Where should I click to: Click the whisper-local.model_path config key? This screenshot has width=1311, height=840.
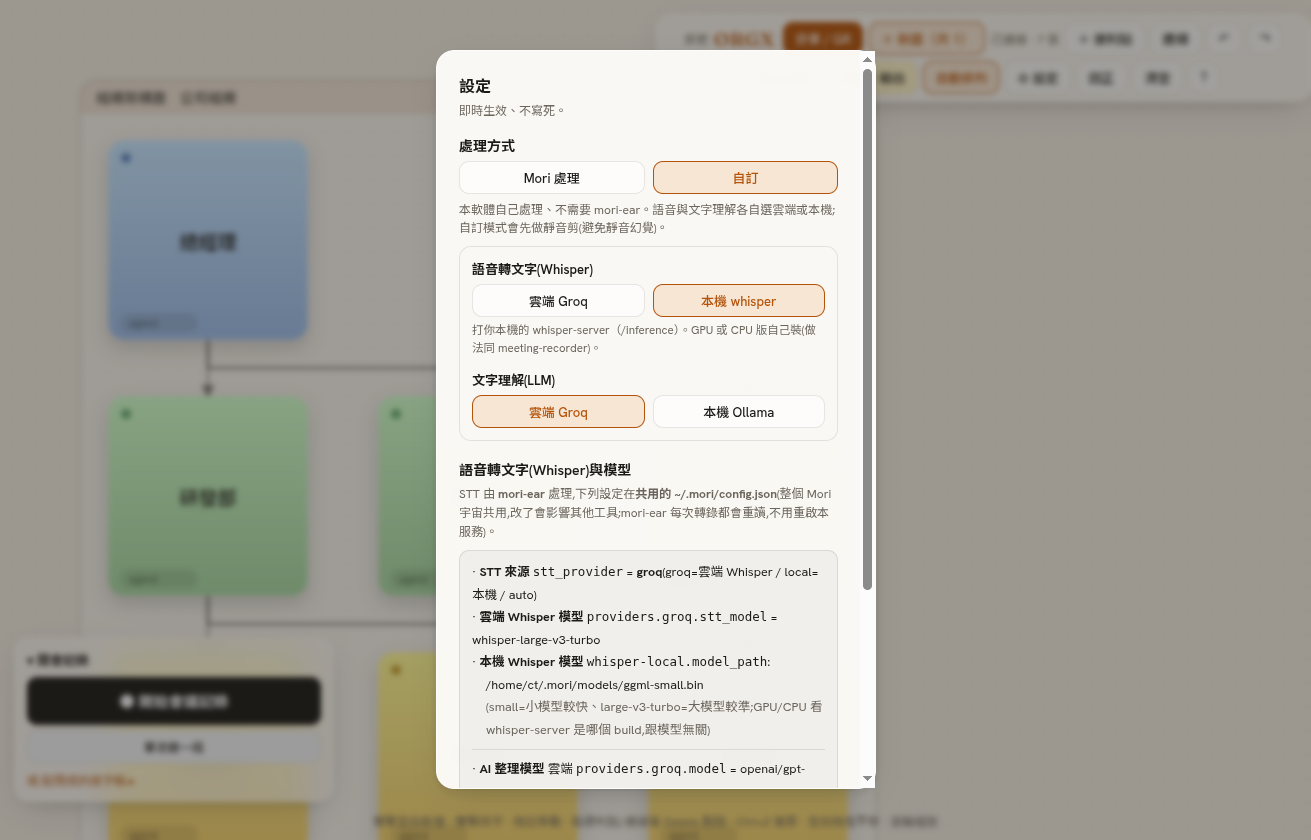(x=678, y=662)
